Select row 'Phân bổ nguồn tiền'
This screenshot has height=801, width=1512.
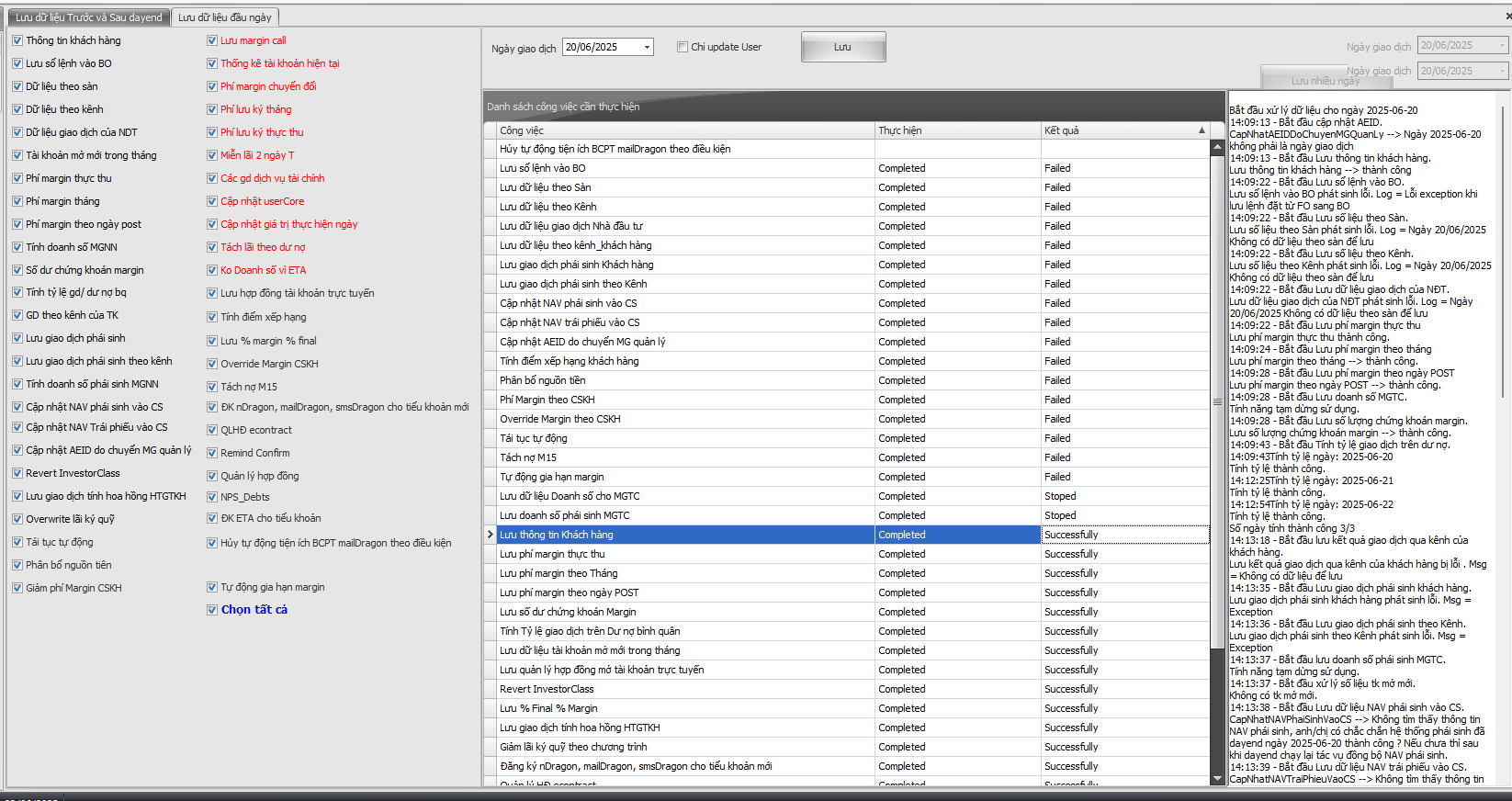coord(846,380)
